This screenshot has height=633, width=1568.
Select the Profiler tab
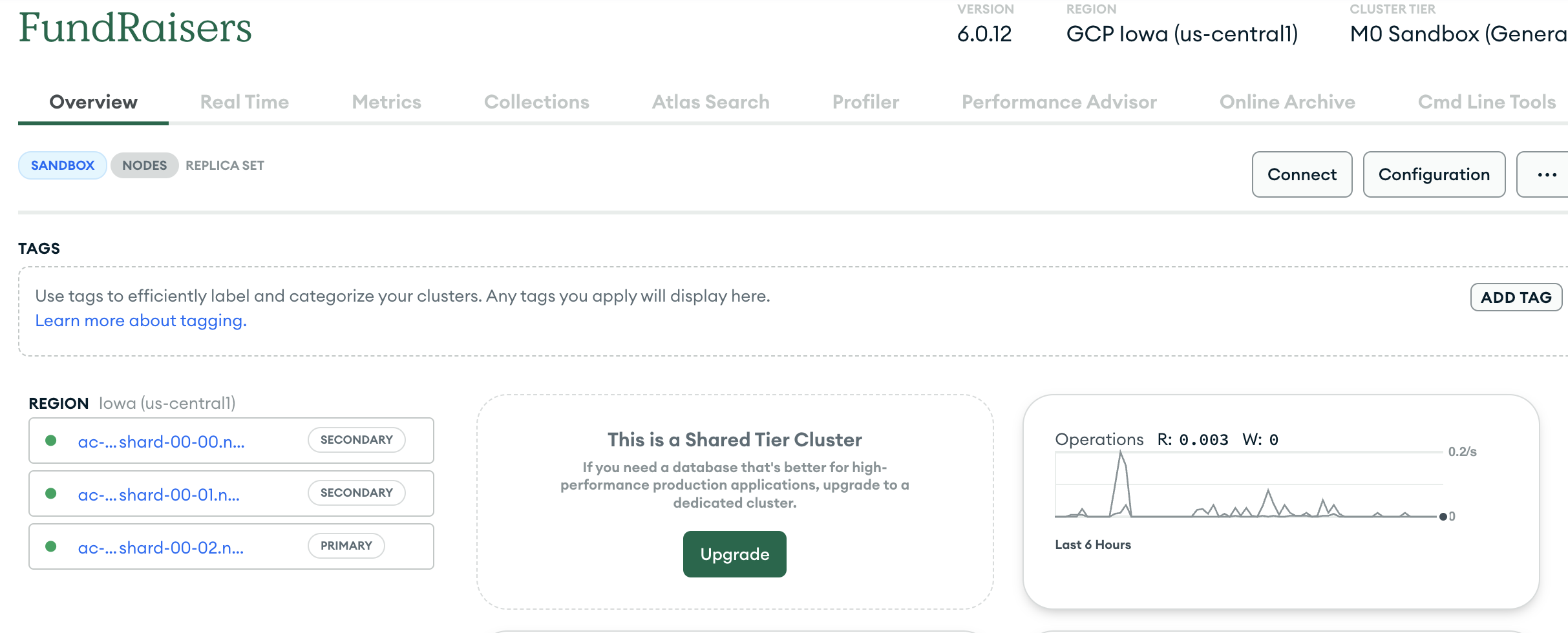pos(865,102)
